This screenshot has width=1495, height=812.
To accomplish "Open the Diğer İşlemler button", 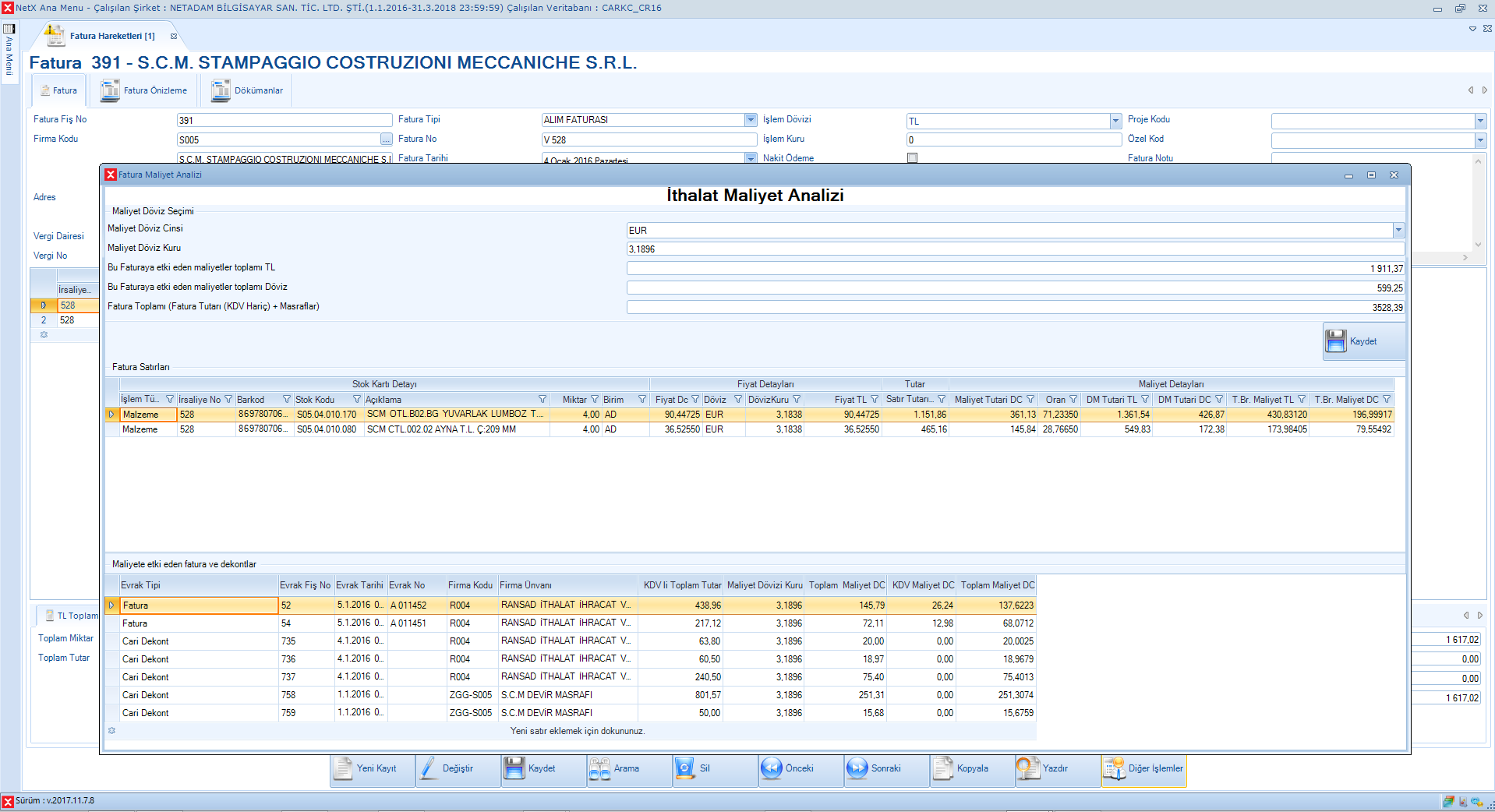I will (x=1144, y=768).
